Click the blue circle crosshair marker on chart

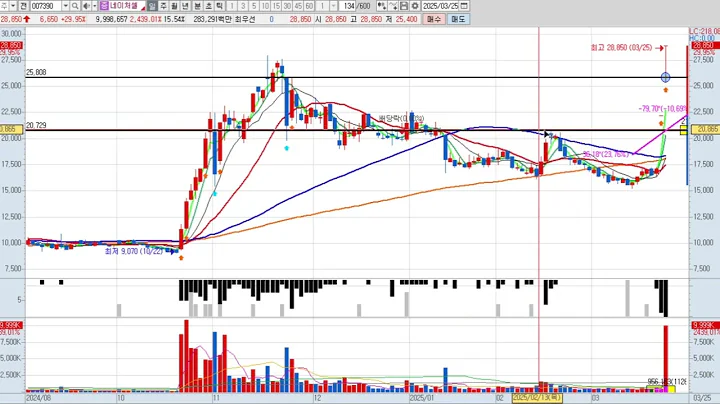pyautogui.click(x=665, y=77)
